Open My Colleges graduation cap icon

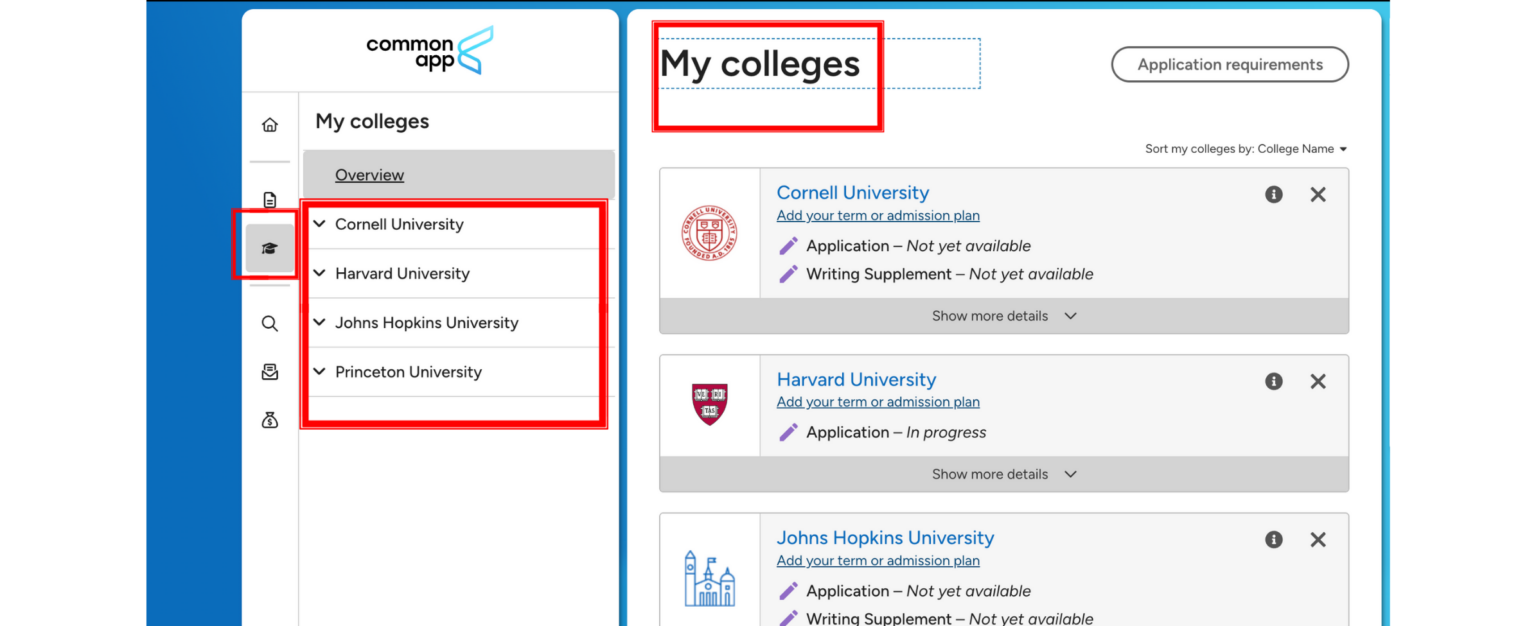point(269,247)
